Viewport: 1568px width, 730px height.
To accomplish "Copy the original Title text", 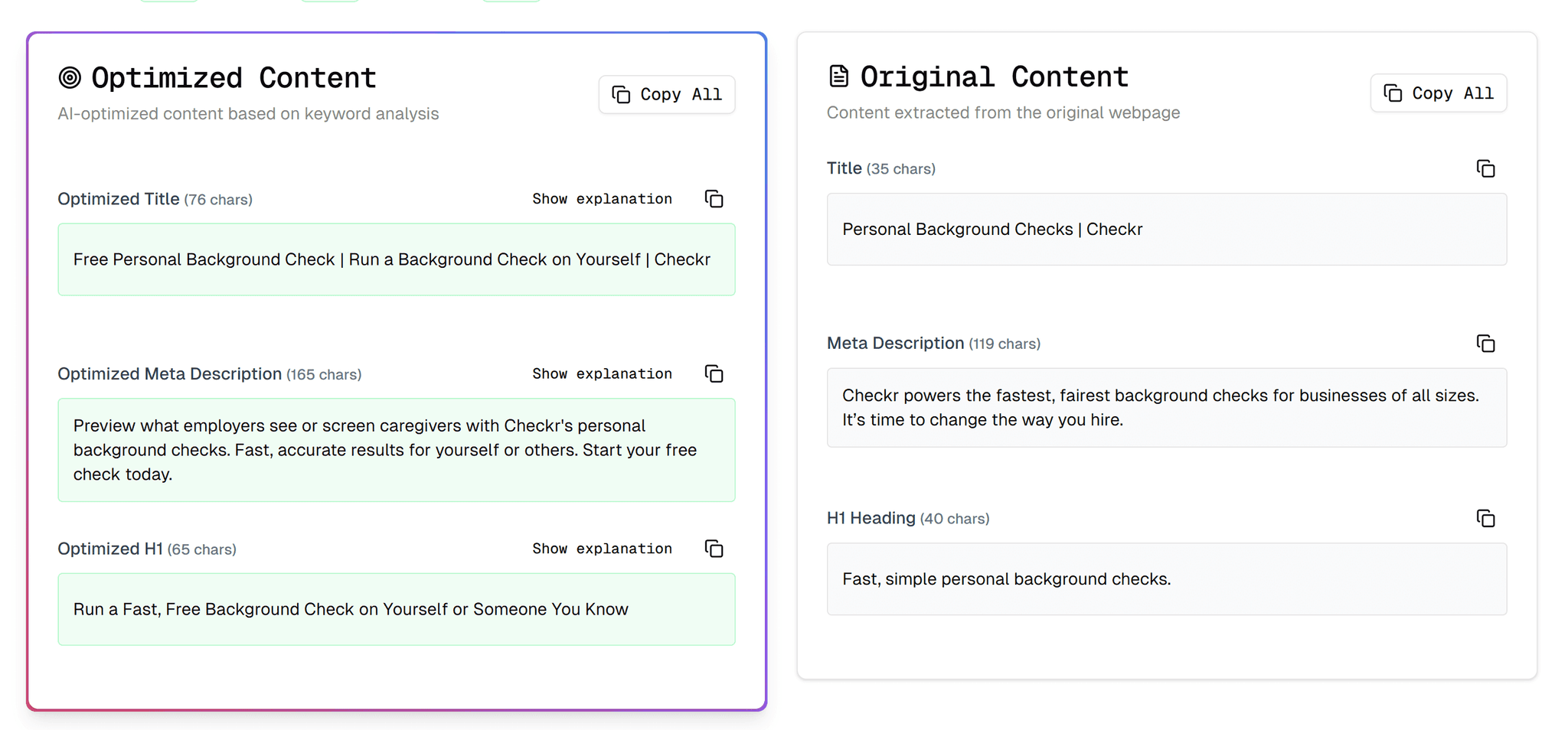I will tap(1485, 168).
